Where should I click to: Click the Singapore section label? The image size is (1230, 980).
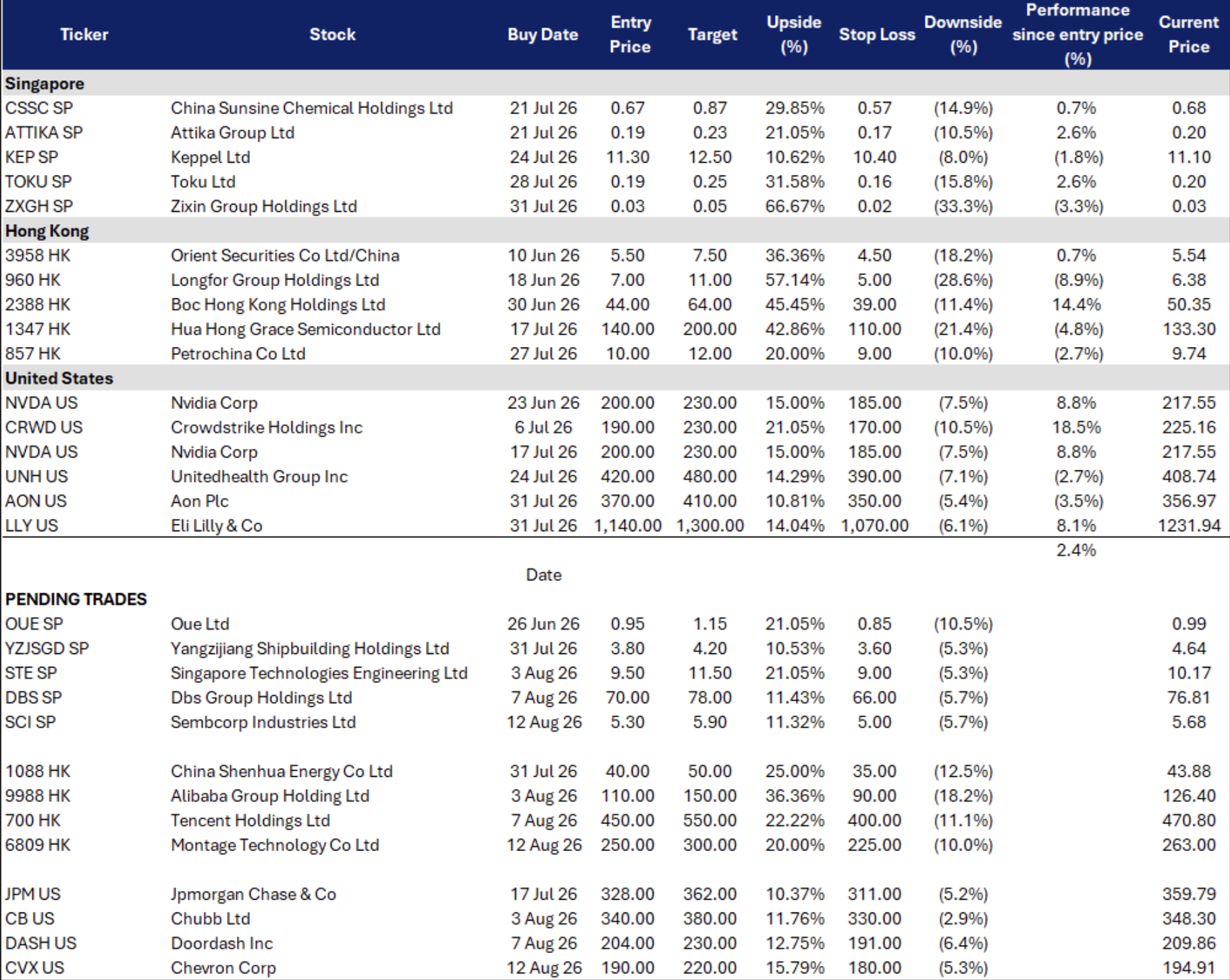click(45, 84)
